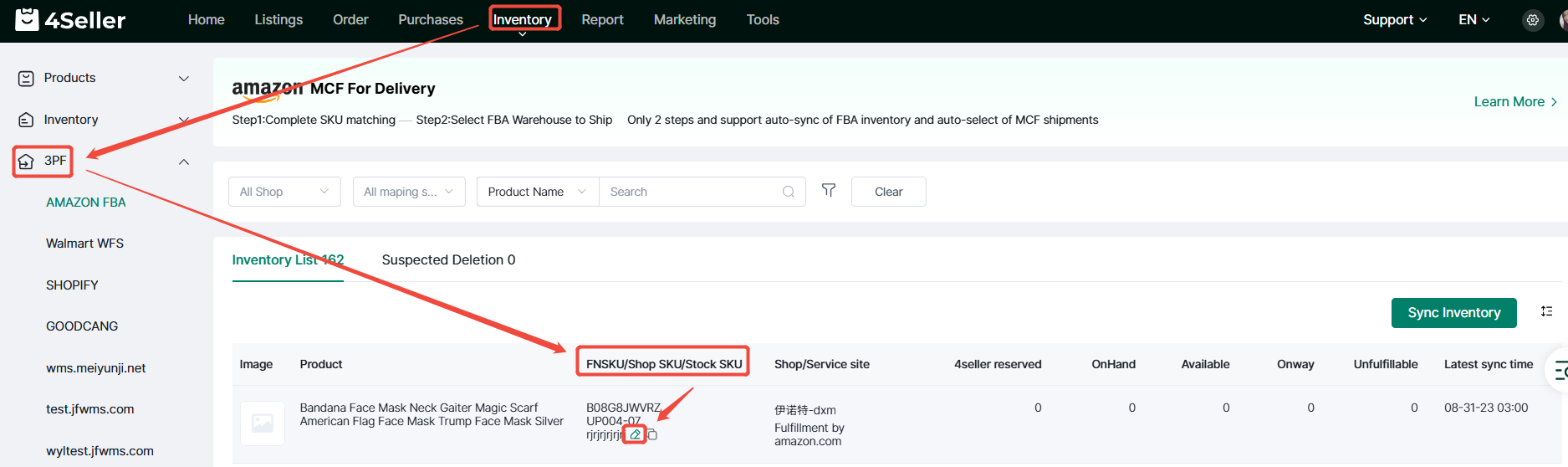Edit stock SKU pencil icon
Image resolution: width=1568 pixels, height=467 pixels.
(636, 434)
